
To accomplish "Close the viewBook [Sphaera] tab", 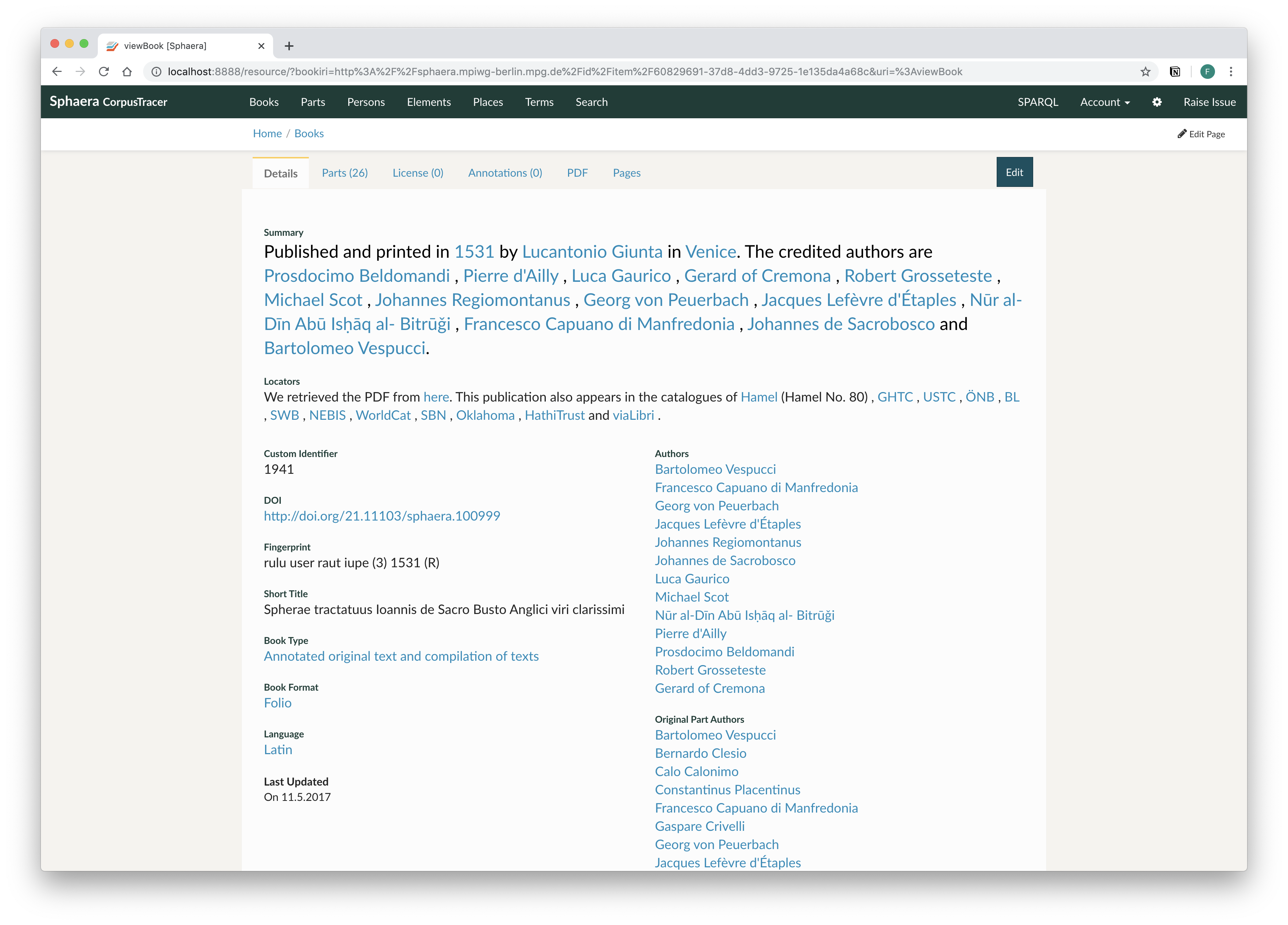I will [261, 46].
